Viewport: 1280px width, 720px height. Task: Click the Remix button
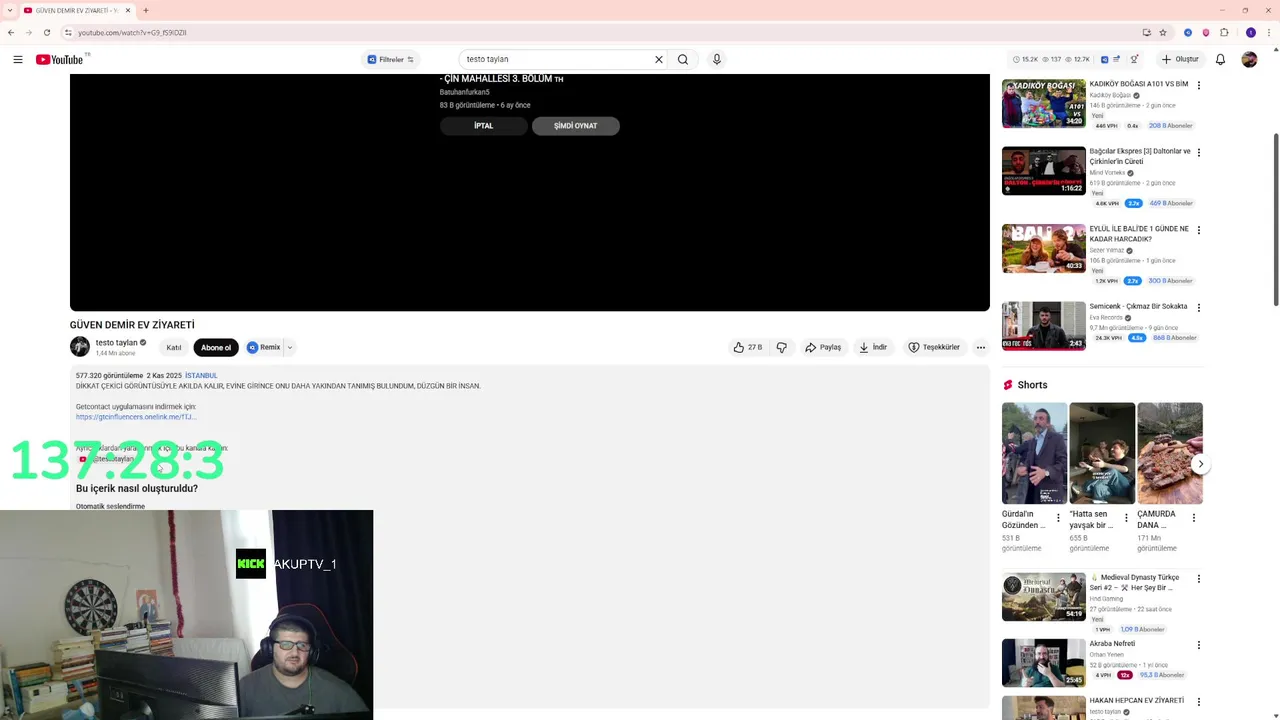(264, 347)
